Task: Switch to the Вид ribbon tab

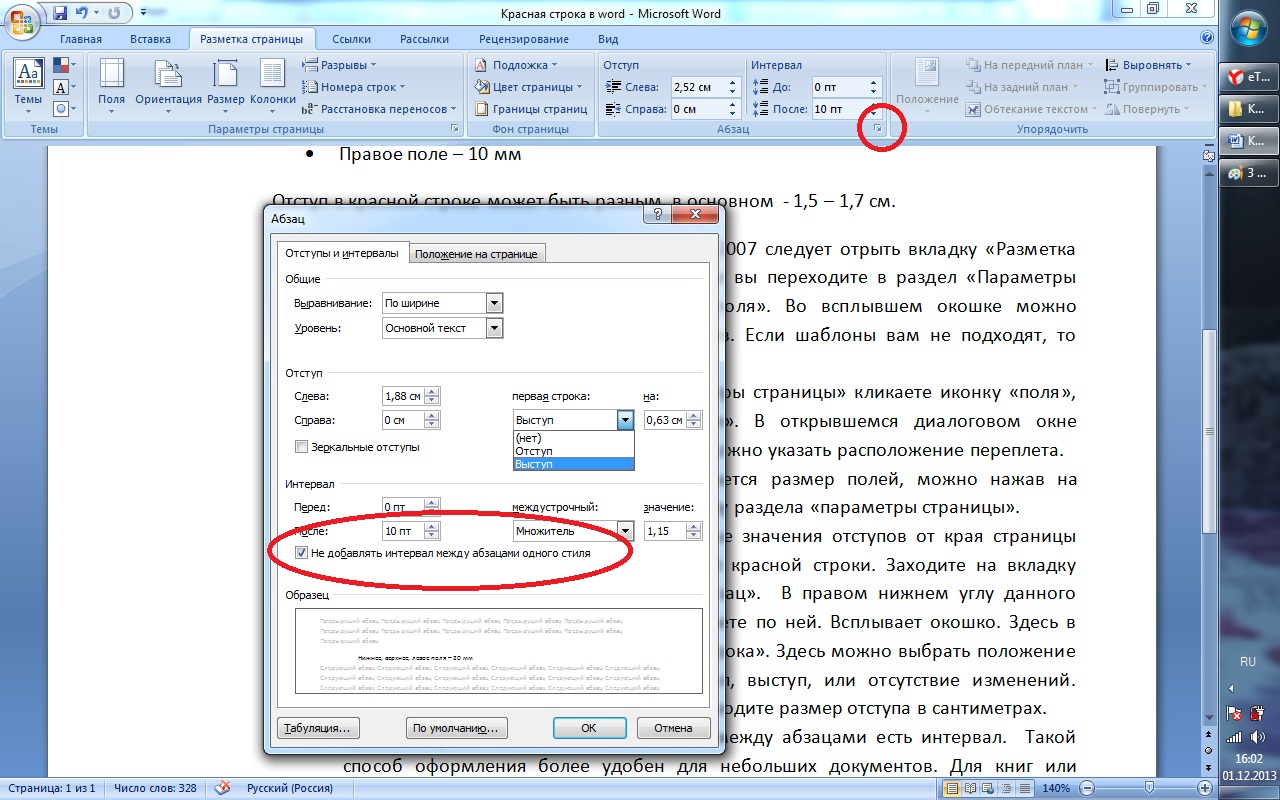Action: [607, 39]
